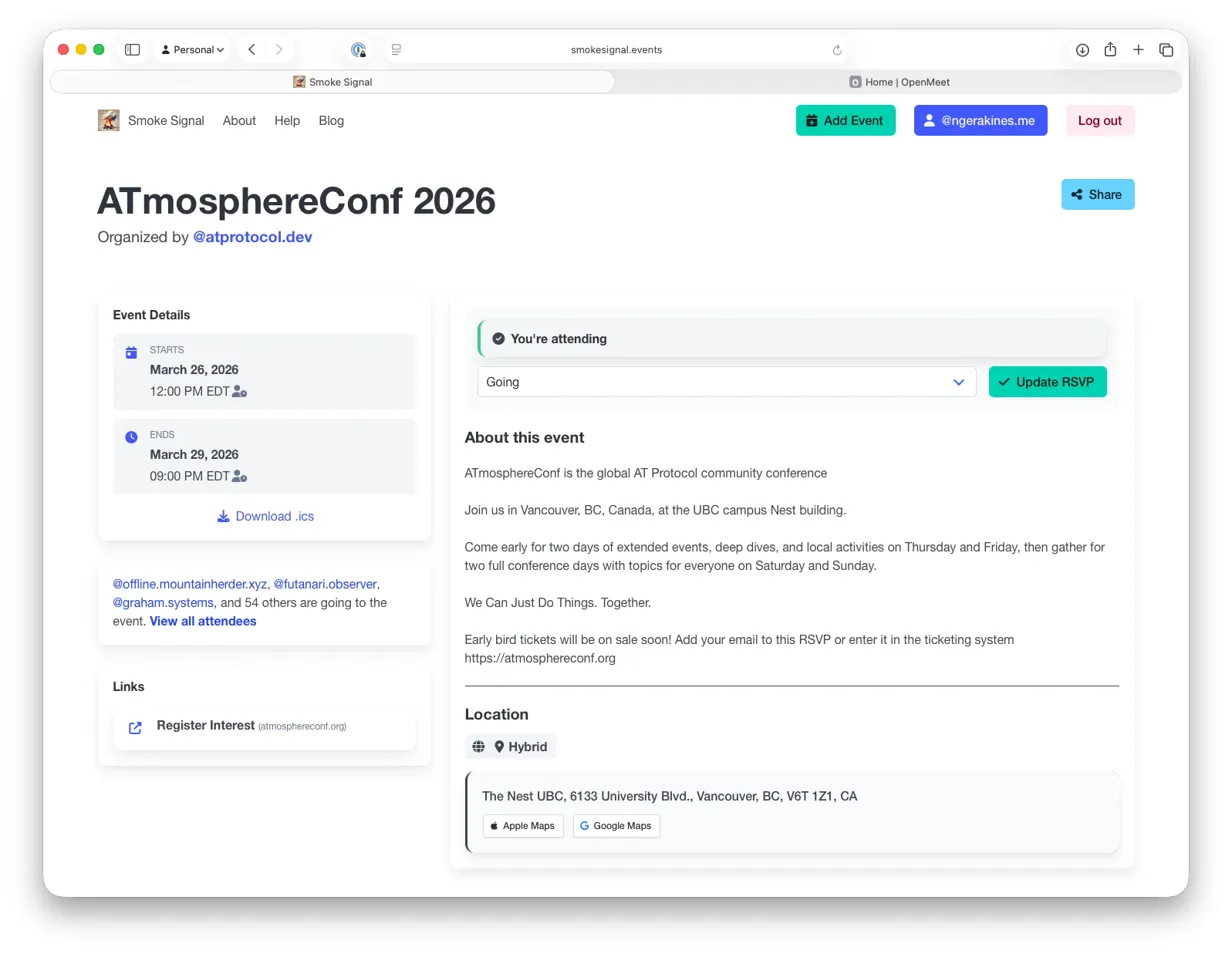Open the About menu item
The image size is (1232, 954).
tap(239, 121)
